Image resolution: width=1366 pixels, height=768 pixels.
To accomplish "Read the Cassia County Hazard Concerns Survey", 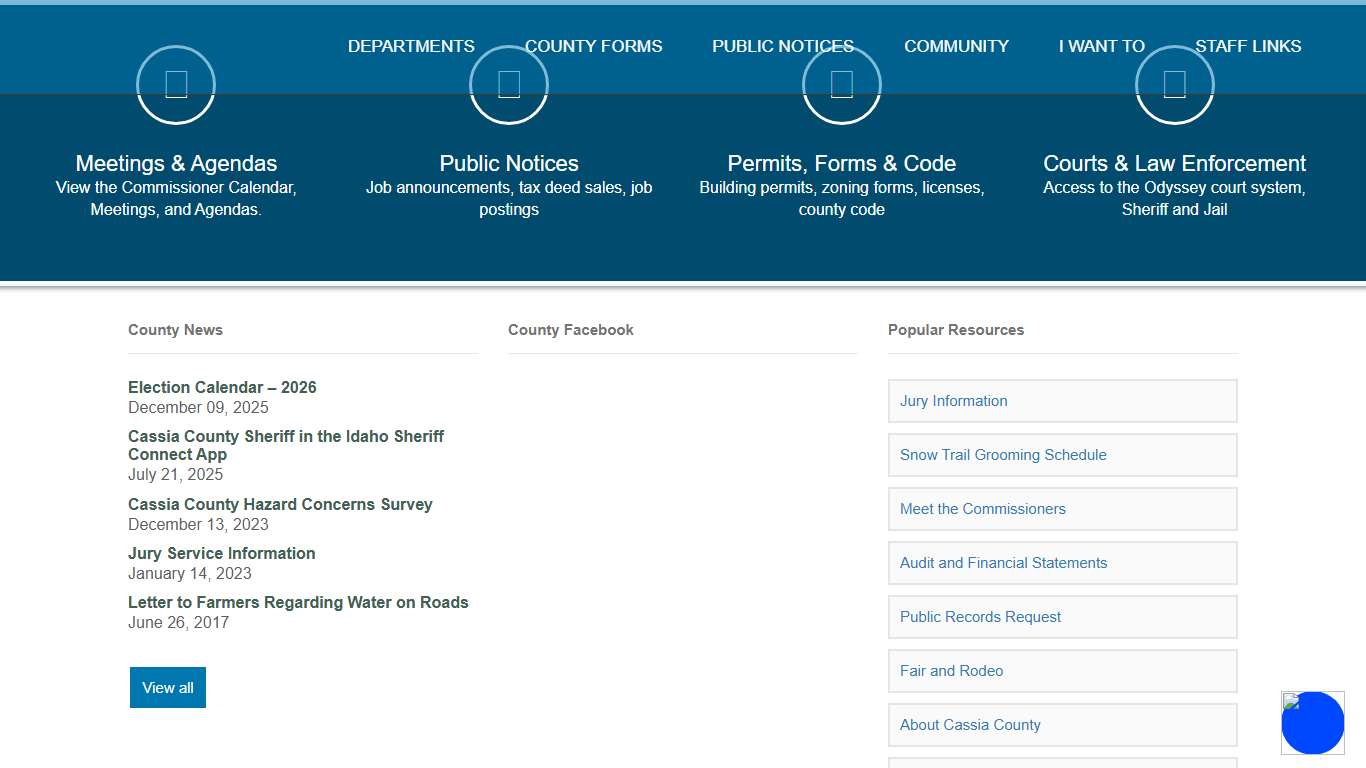I will coord(280,504).
